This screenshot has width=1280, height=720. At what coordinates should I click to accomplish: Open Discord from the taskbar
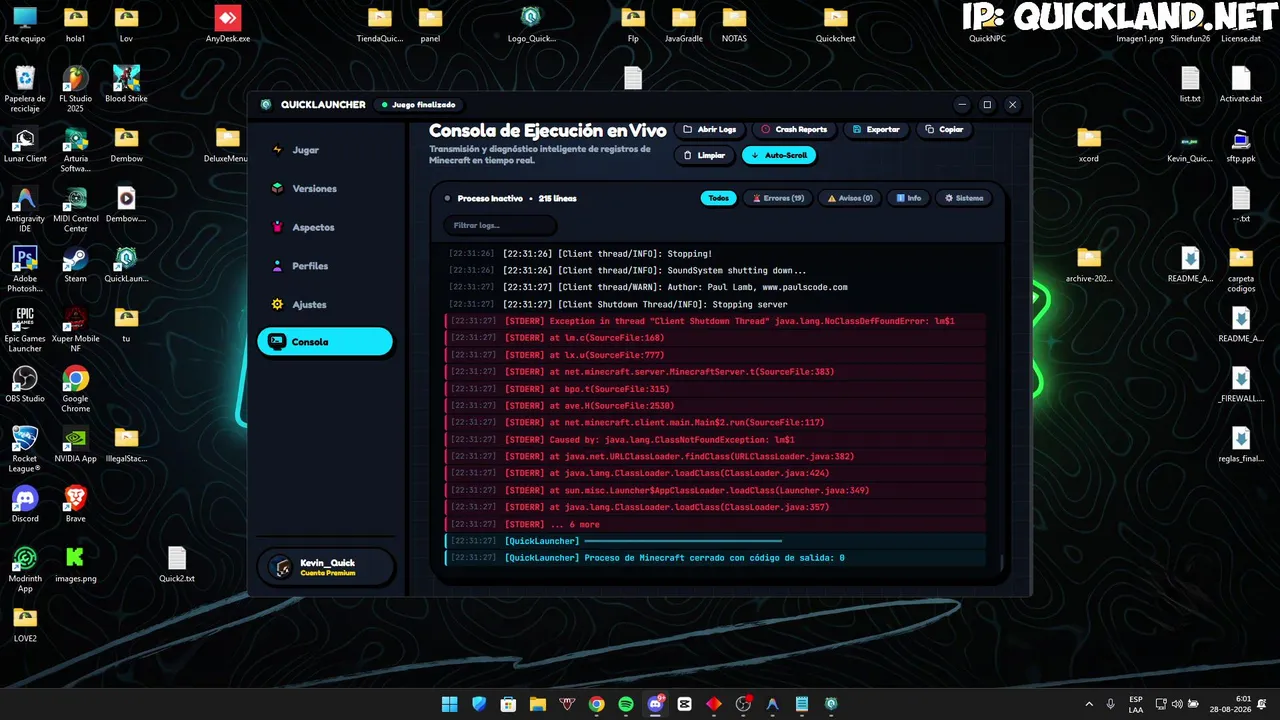(655, 704)
